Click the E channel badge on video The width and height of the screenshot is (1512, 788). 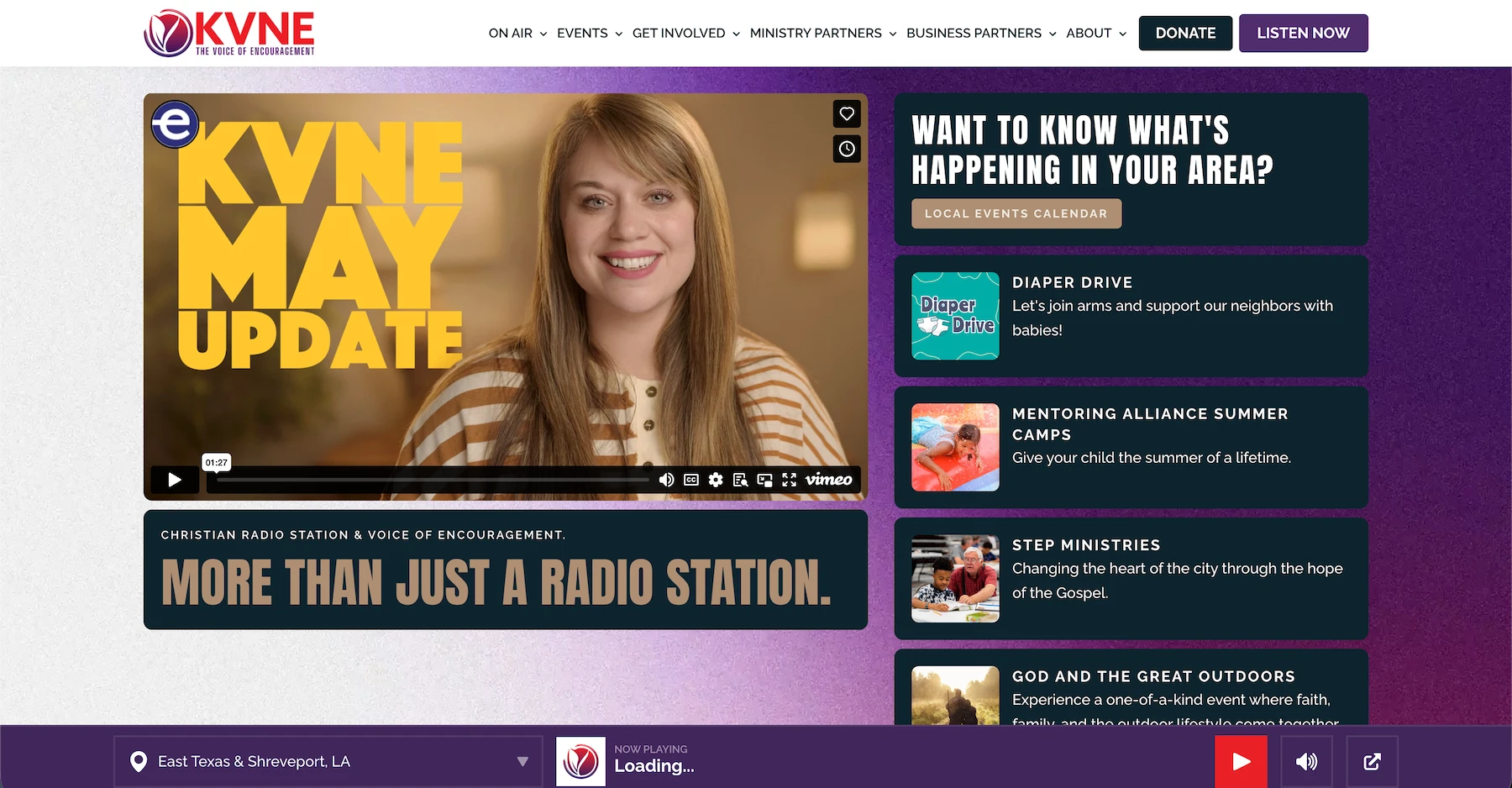[x=175, y=124]
